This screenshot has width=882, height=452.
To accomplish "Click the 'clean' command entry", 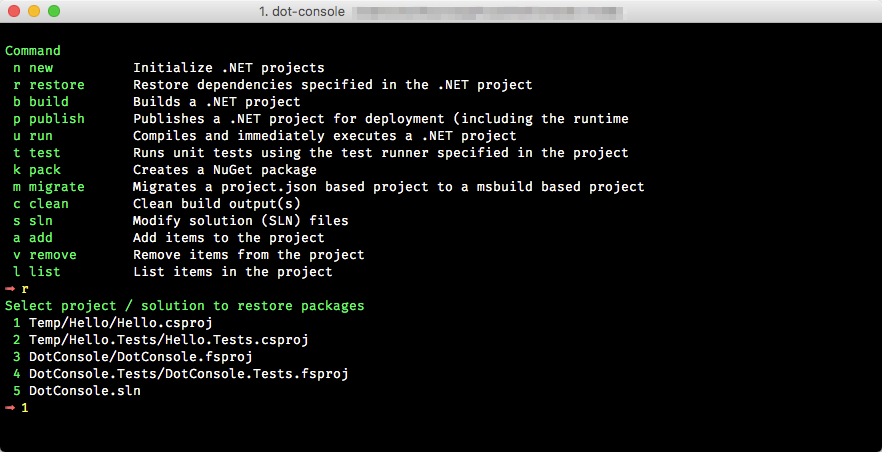I will tap(48, 204).
